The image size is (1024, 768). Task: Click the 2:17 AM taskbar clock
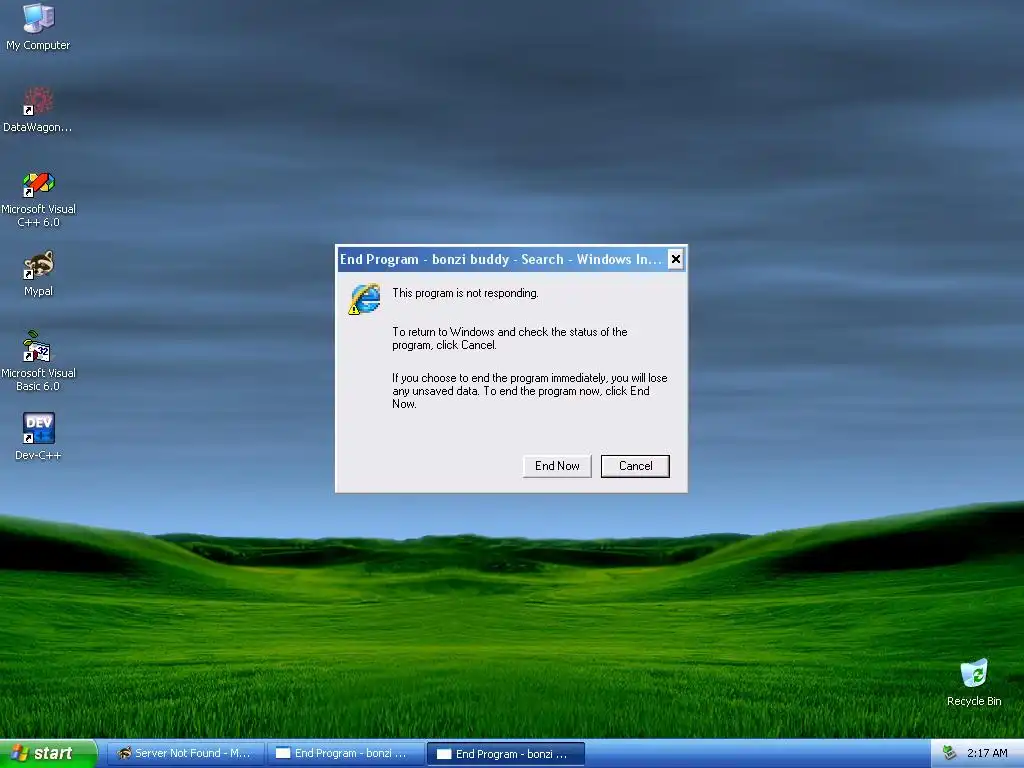pyautogui.click(x=987, y=753)
